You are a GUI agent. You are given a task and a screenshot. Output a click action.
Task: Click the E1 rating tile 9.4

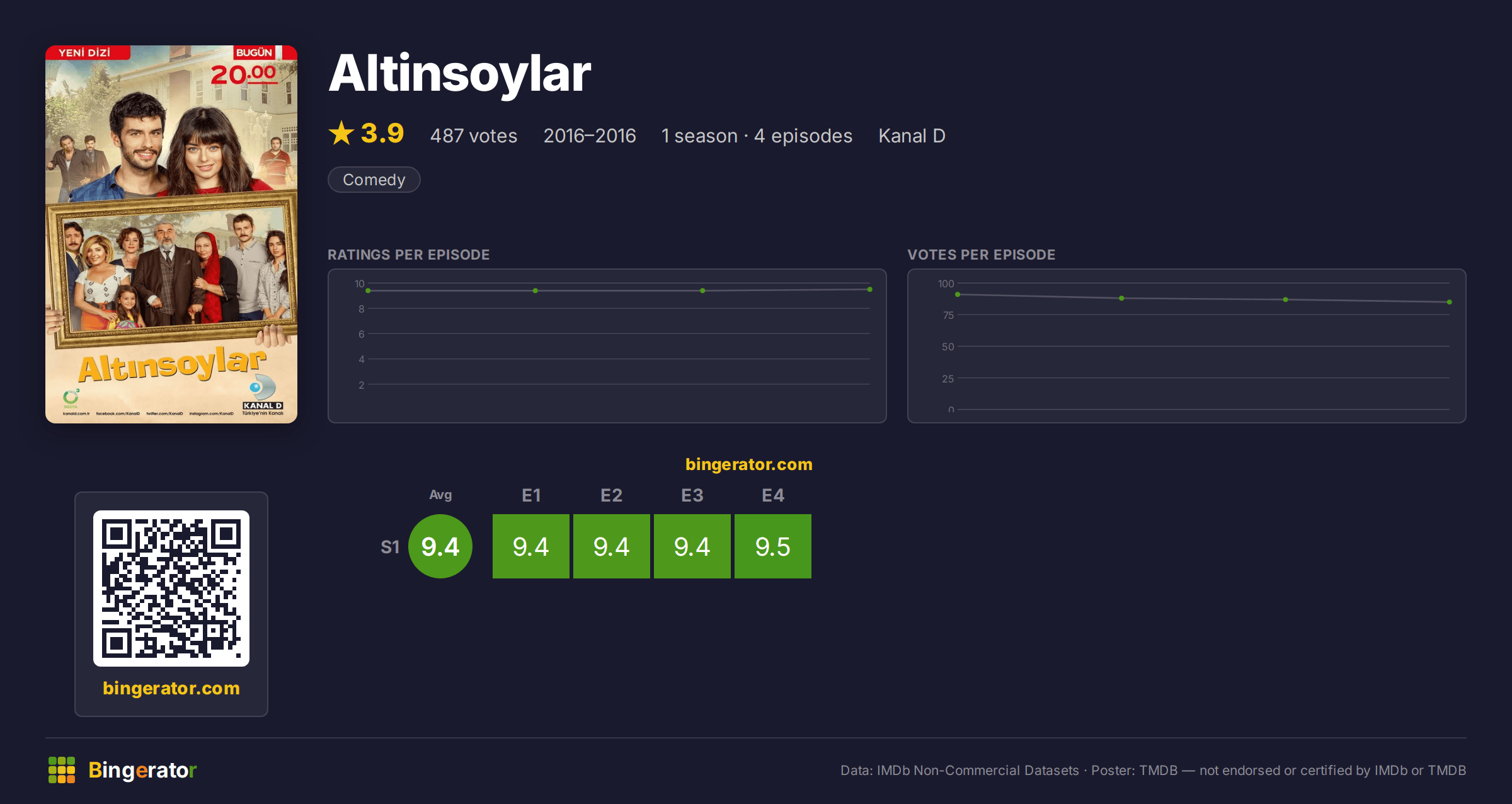pyautogui.click(x=531, y=546)
